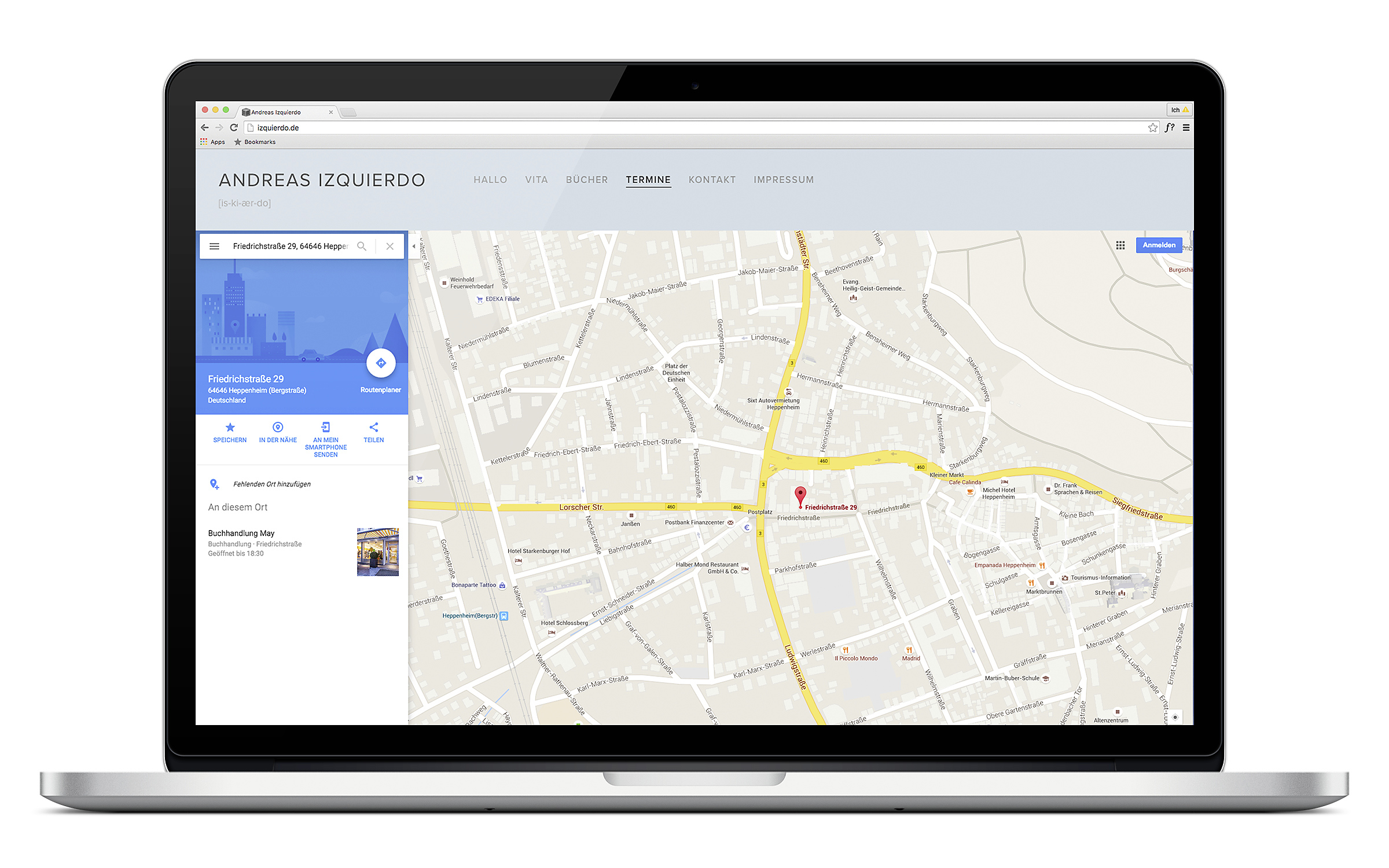Reload the page with refresh icon
1389x868 pixels.
pyautogui.click(x=234, y=128)
